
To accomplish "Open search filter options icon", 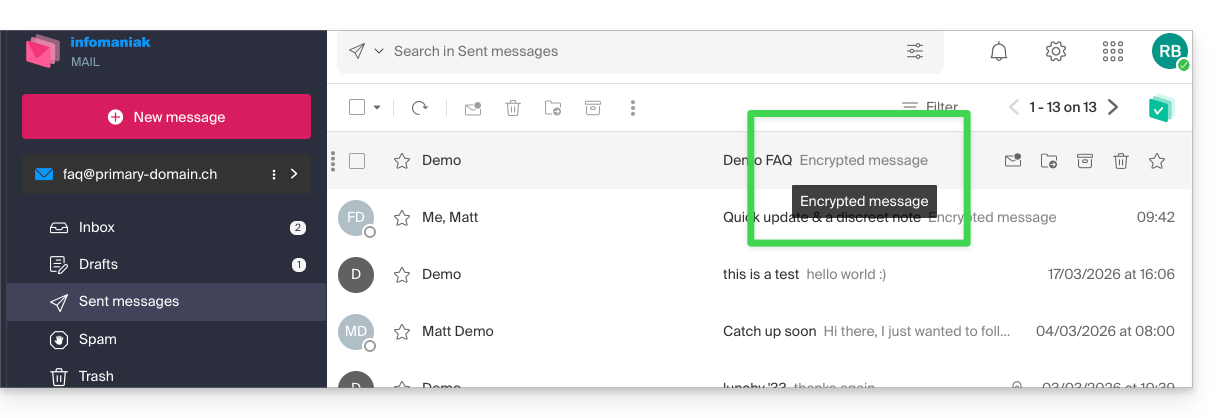I will pyautogui.click(x=914, y=51).
